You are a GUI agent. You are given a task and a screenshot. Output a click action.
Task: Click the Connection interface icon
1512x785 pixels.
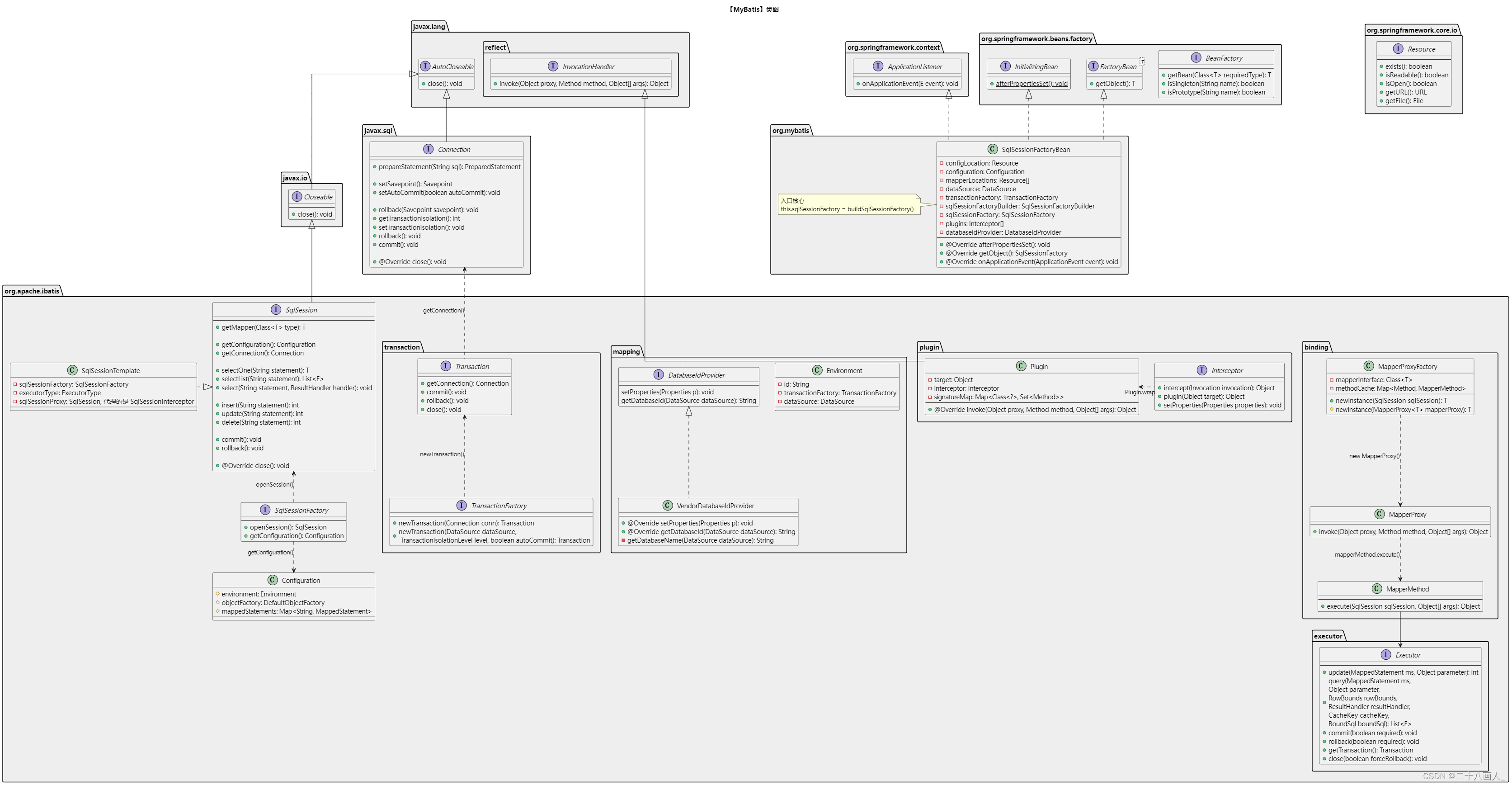428,149
